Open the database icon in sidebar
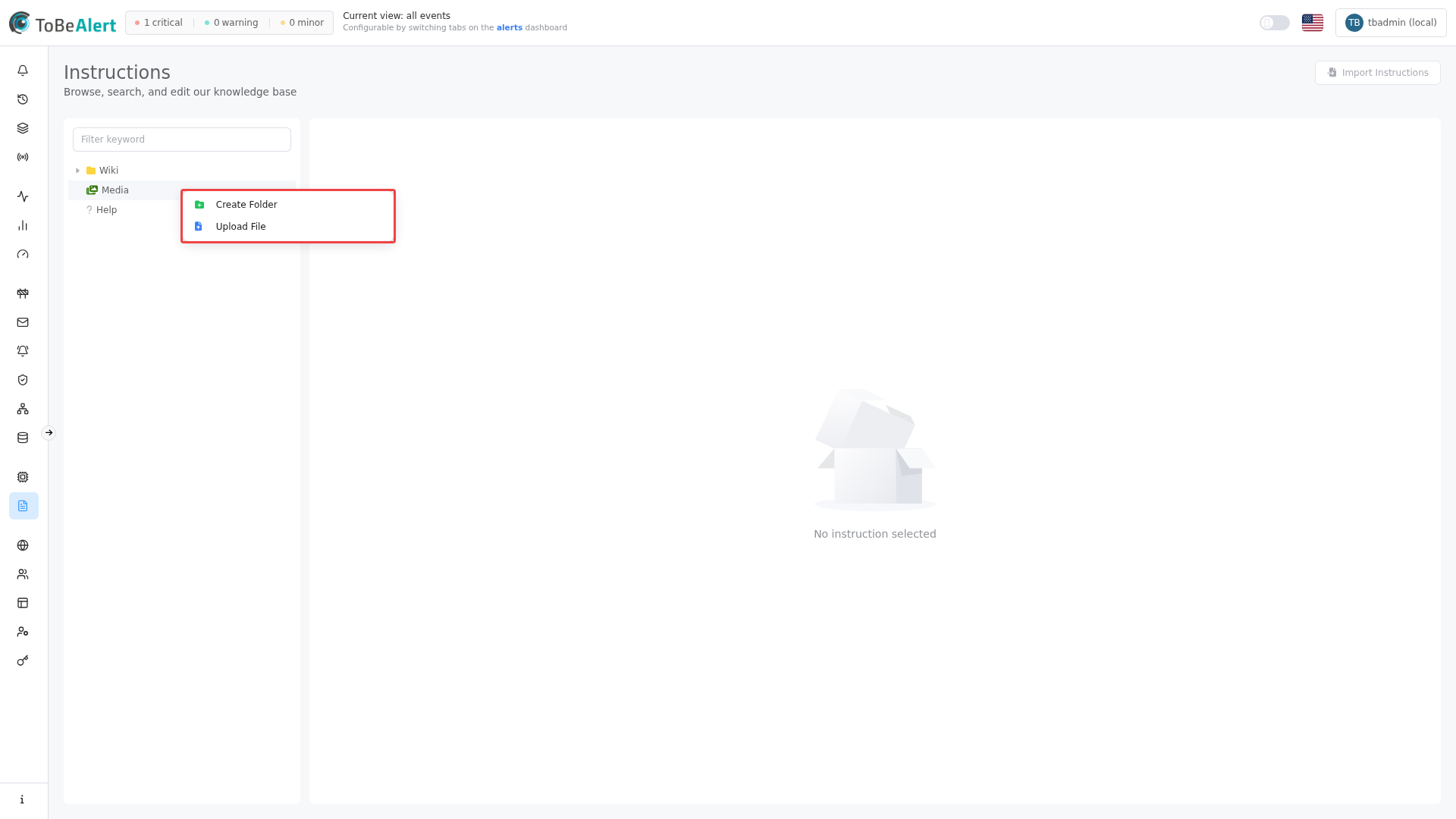The height and width of the screenshot is (819, 1456). click(x=23, y=438)
